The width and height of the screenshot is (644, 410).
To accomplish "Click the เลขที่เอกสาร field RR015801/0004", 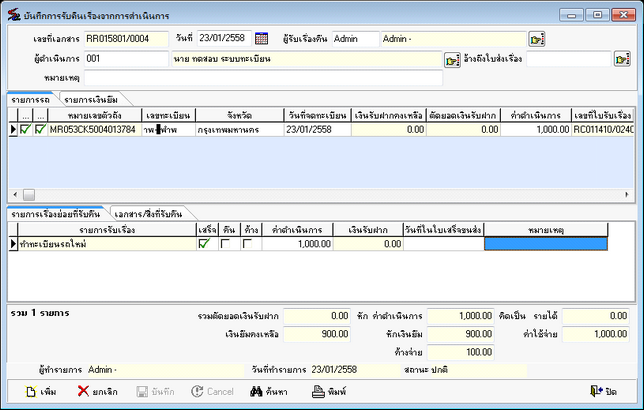I will (126, 39).
